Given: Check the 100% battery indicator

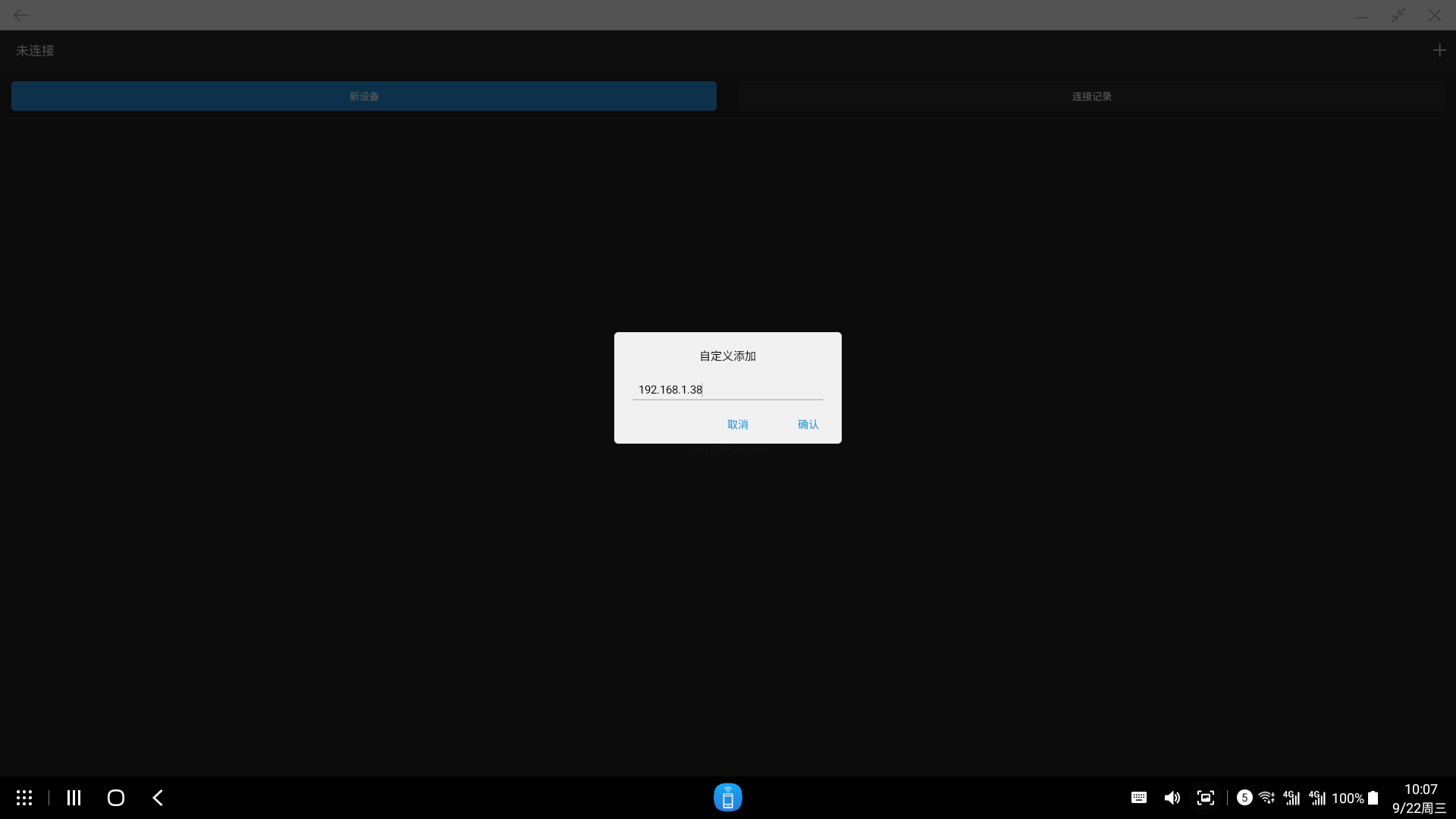Looking at the screenshot, I should click(x=1355, y=799).
